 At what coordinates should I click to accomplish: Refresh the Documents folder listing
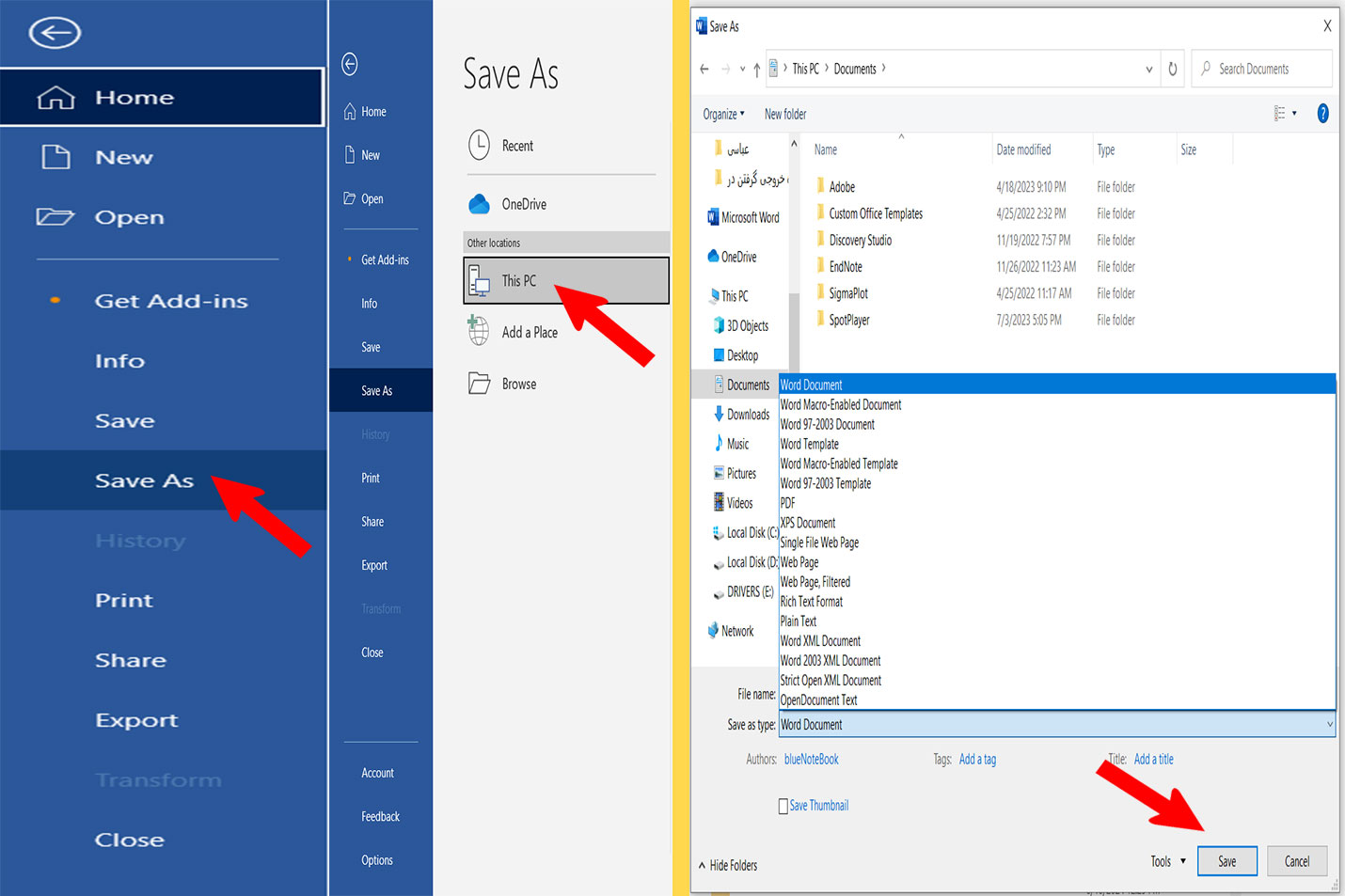click(1172, 69)
